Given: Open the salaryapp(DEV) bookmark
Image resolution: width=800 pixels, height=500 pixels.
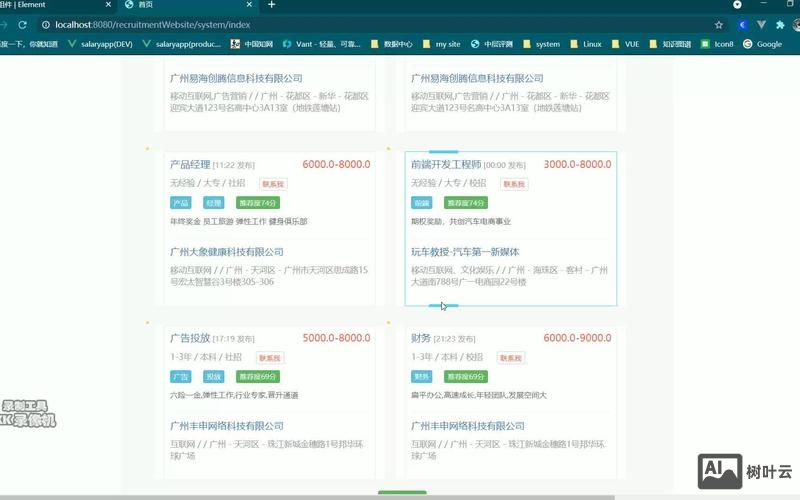Looking at the screenshot, I should pos(100,44).
